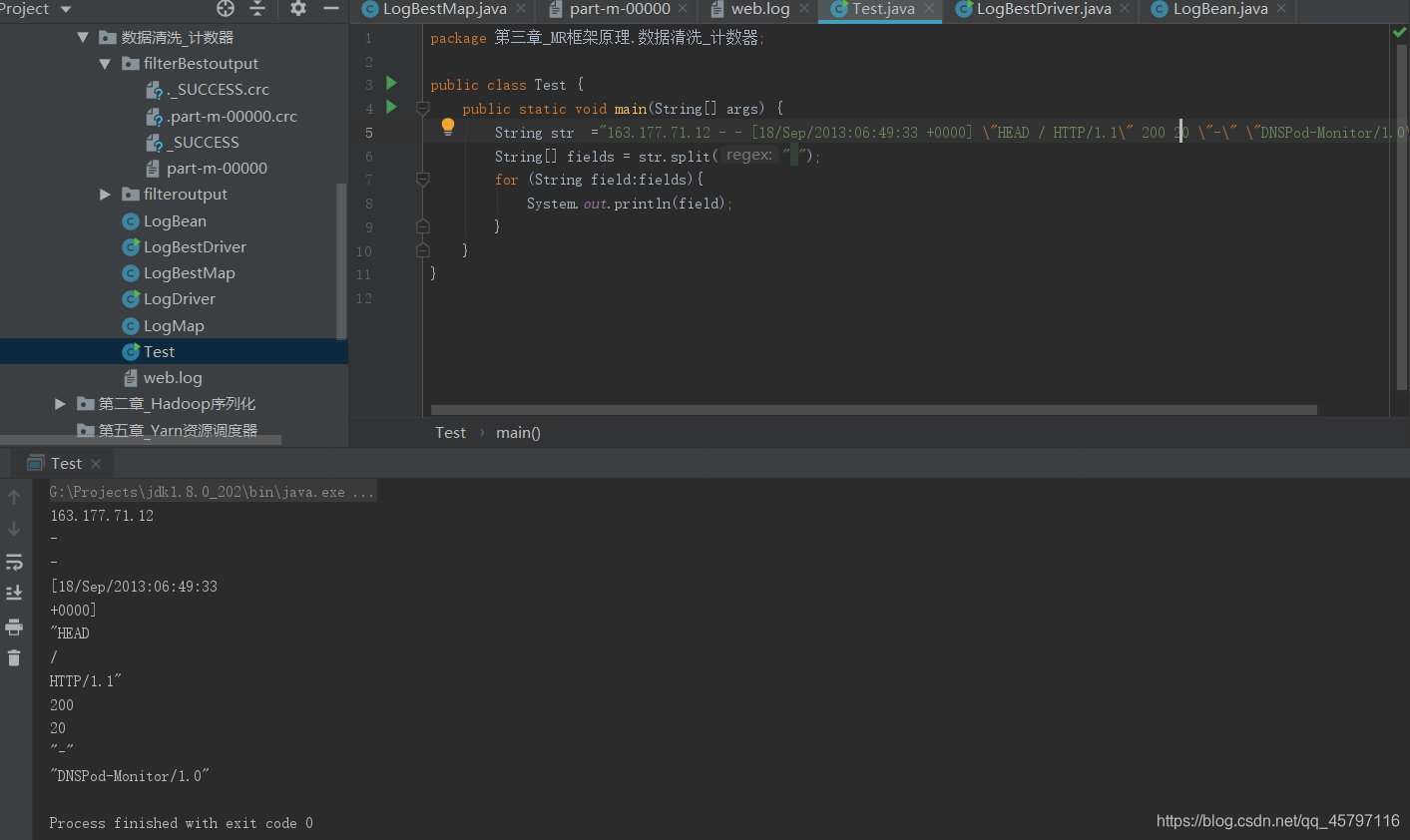Screen dimensions: 1410x840
Task: Collapse the filterBestoutput folder
Action: click(105, 64)
